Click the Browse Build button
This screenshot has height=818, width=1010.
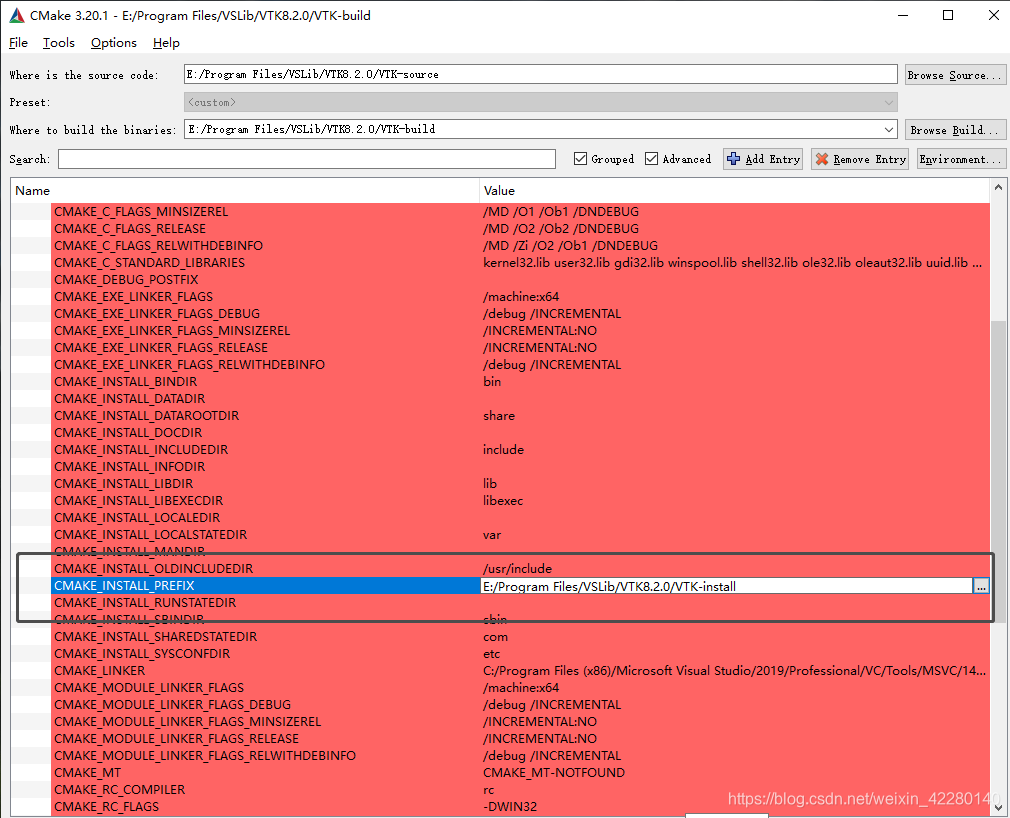click(x=955, y=129)
